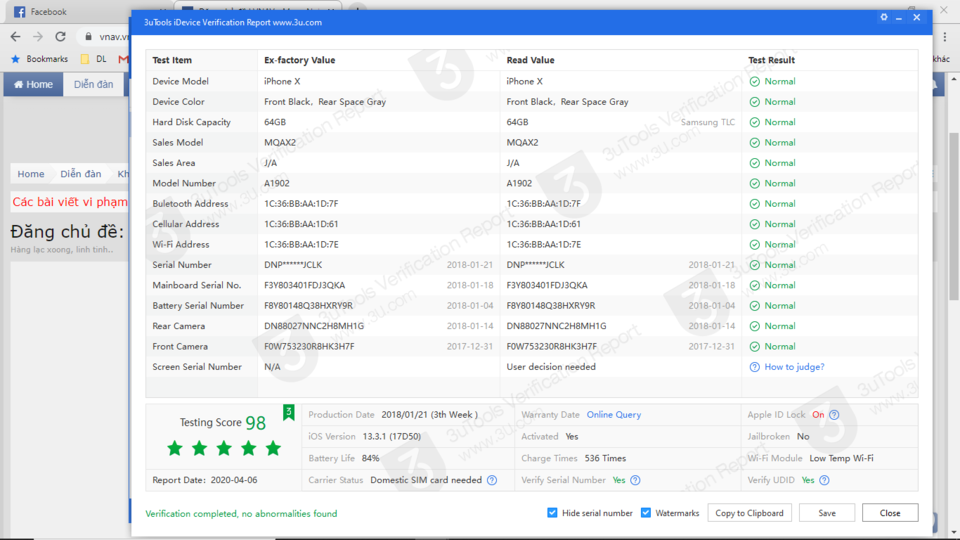
Task: Click the red Apple ID Lock On value
Action: click(x=818, y=414)
